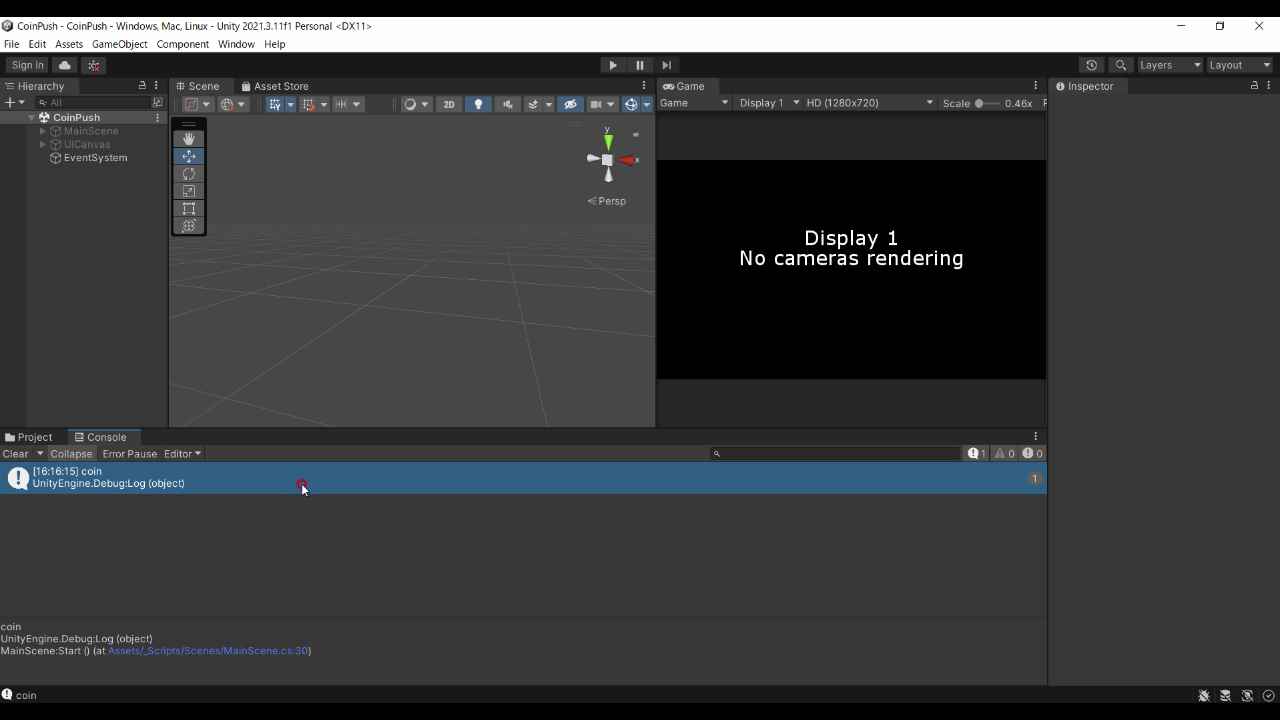
Task: Start Play mode
Action: tap(613, 65)
